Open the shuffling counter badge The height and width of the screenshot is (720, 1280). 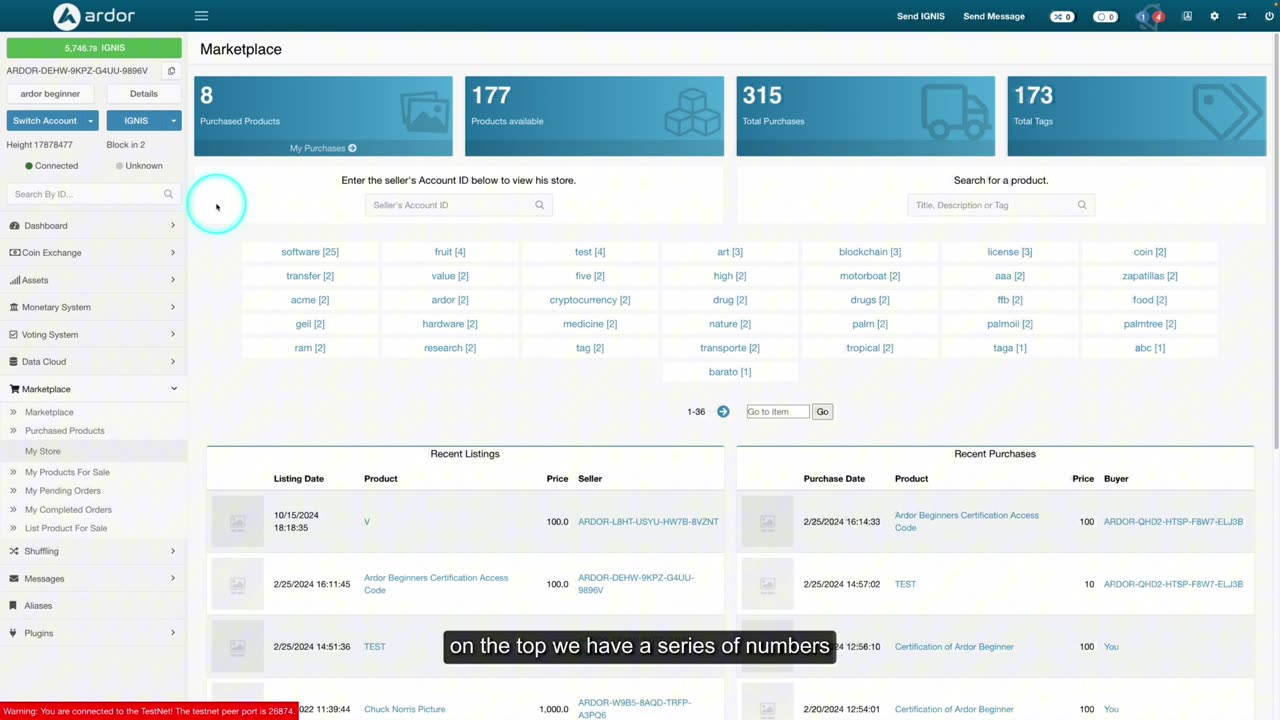[1062, 16]
